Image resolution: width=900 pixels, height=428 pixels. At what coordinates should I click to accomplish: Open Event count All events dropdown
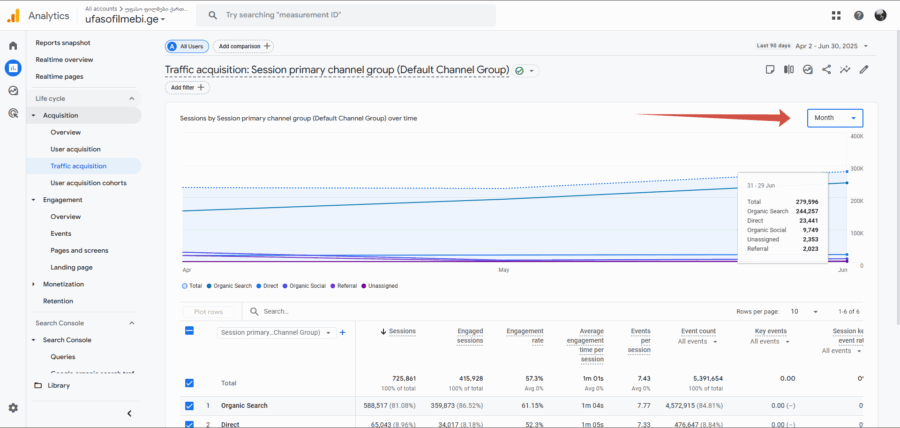(x=699, y=341)
